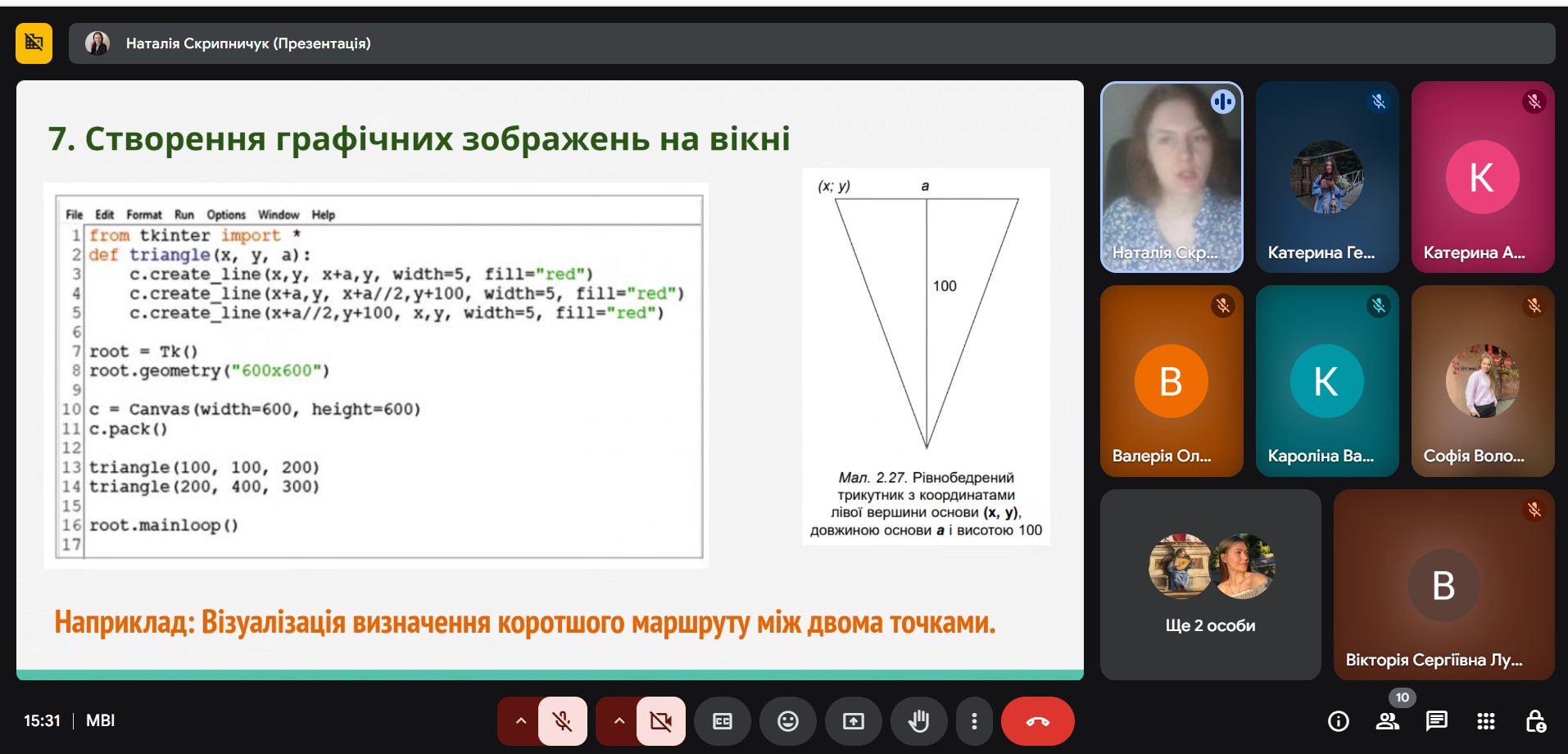Screen dimensions: 1568x754
Task: Open audio settings arrow next to microphone
Action: click(x=519, y=721)
